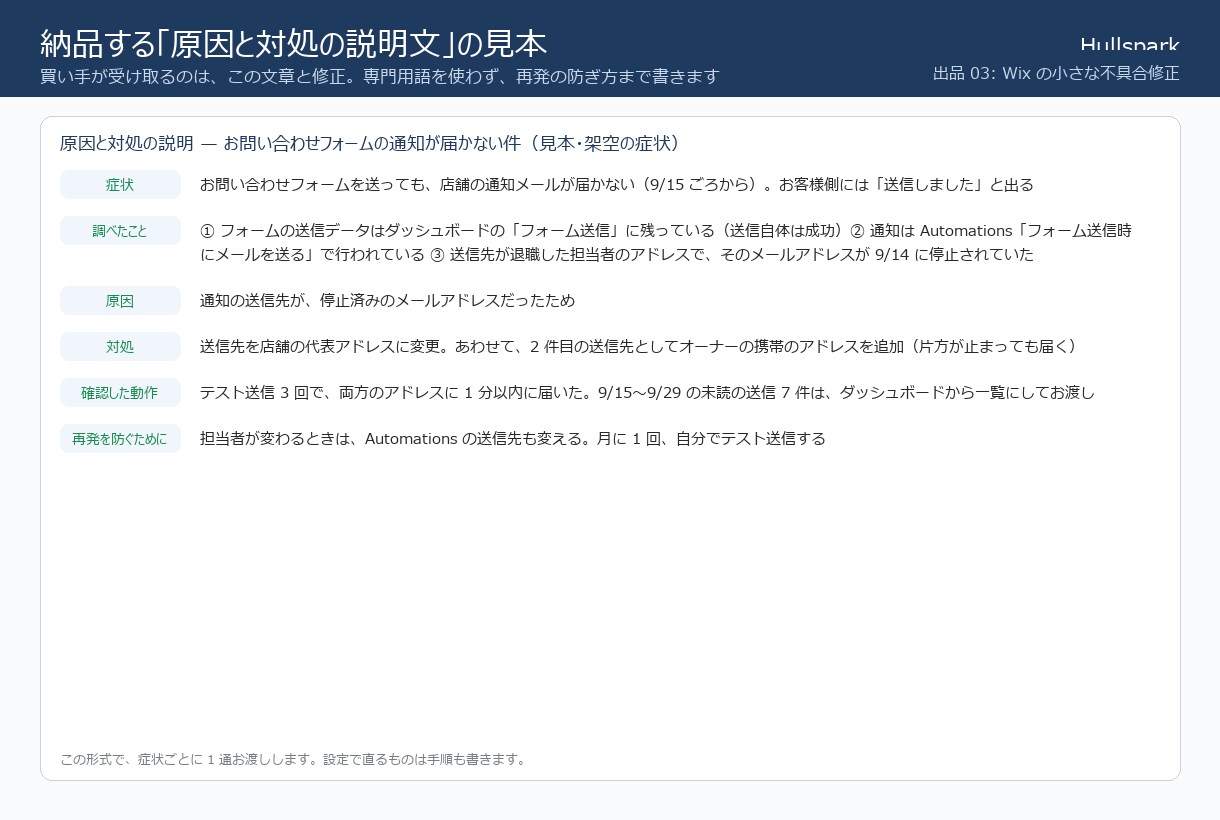Click the prevention text starting 担当者が変わるときは
The width and height of the screenshot is (1220, 820).
(x=513, y=439)
